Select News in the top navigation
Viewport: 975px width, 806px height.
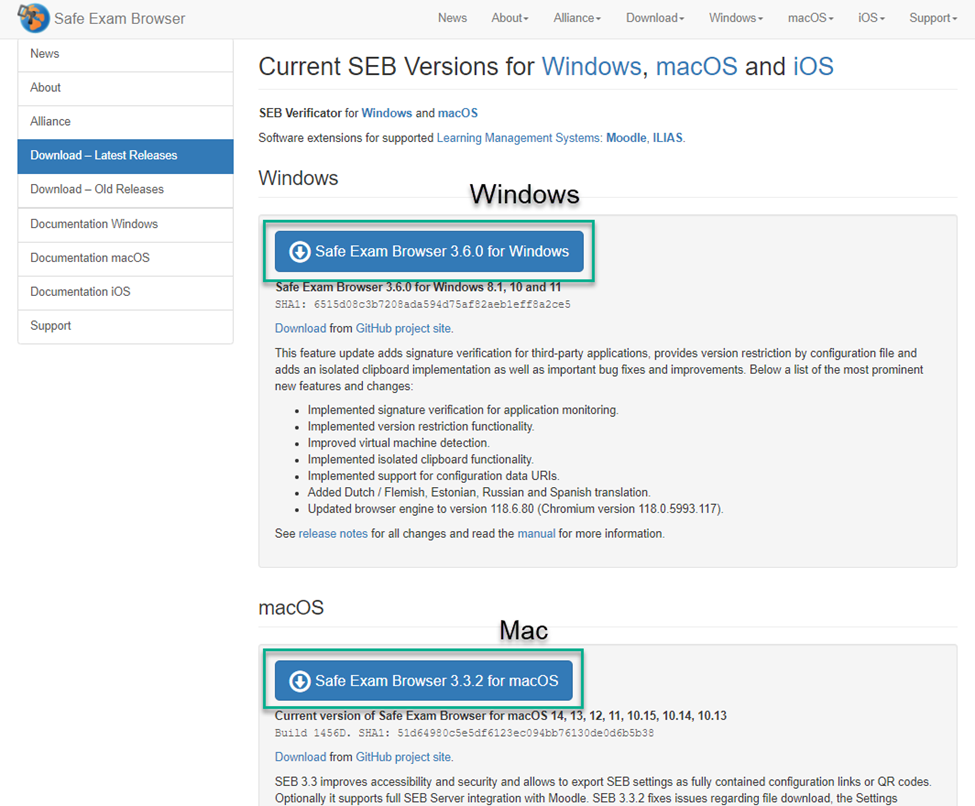point(452,17)
